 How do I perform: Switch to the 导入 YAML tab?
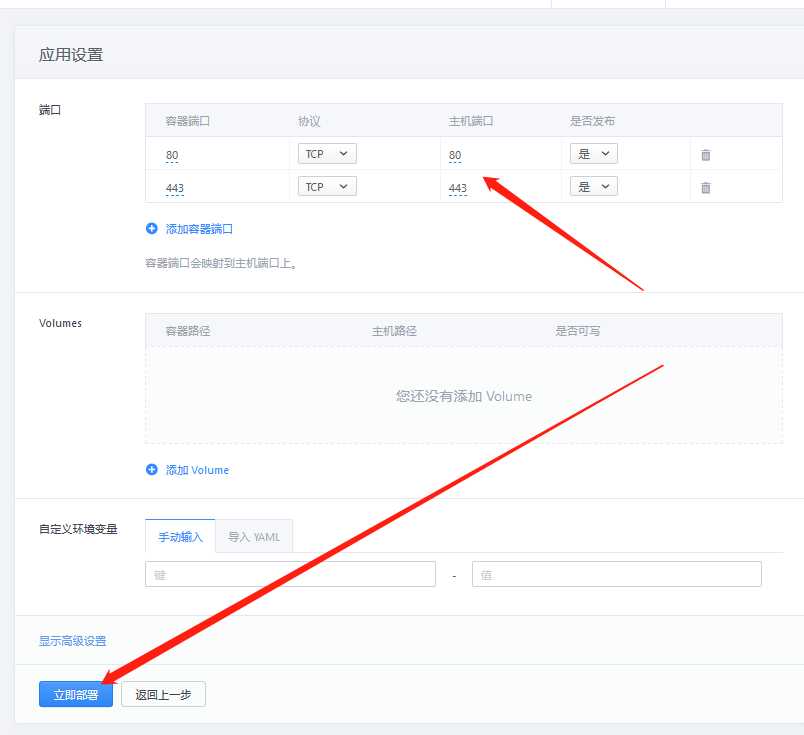[254, 537]
